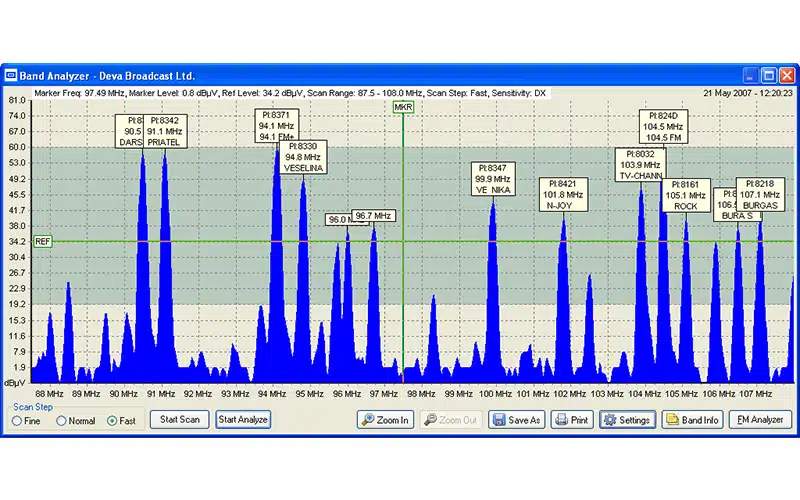
Task: Click the 34.2 level axis label
Action: tap(17, 241)
